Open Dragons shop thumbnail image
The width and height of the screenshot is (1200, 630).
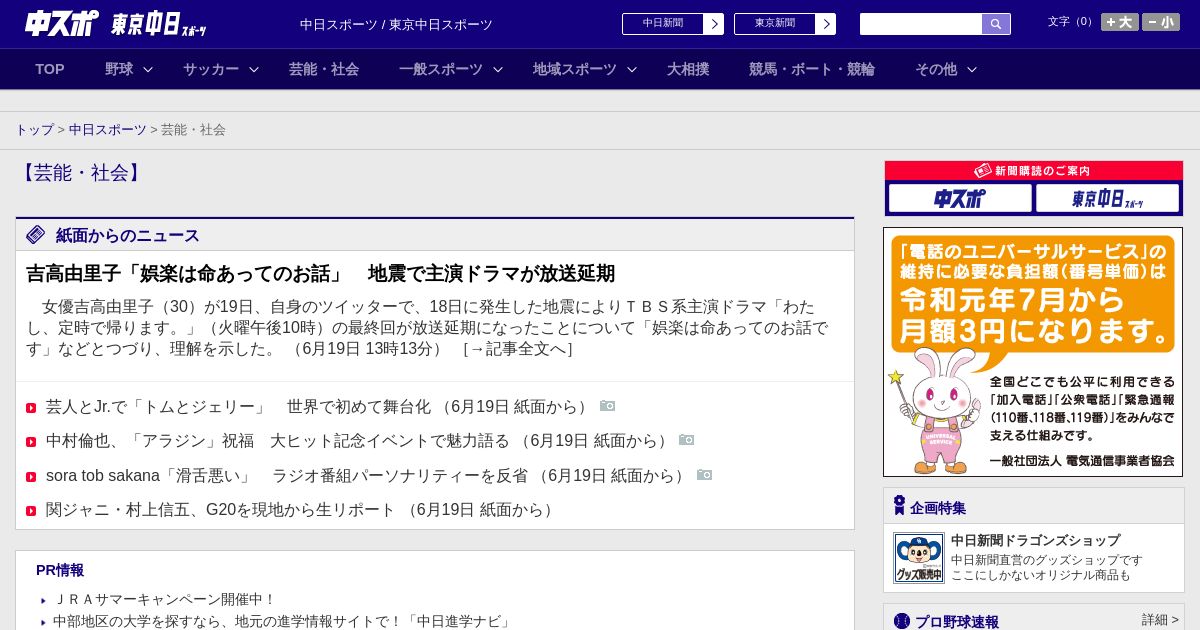coord(919,558)
